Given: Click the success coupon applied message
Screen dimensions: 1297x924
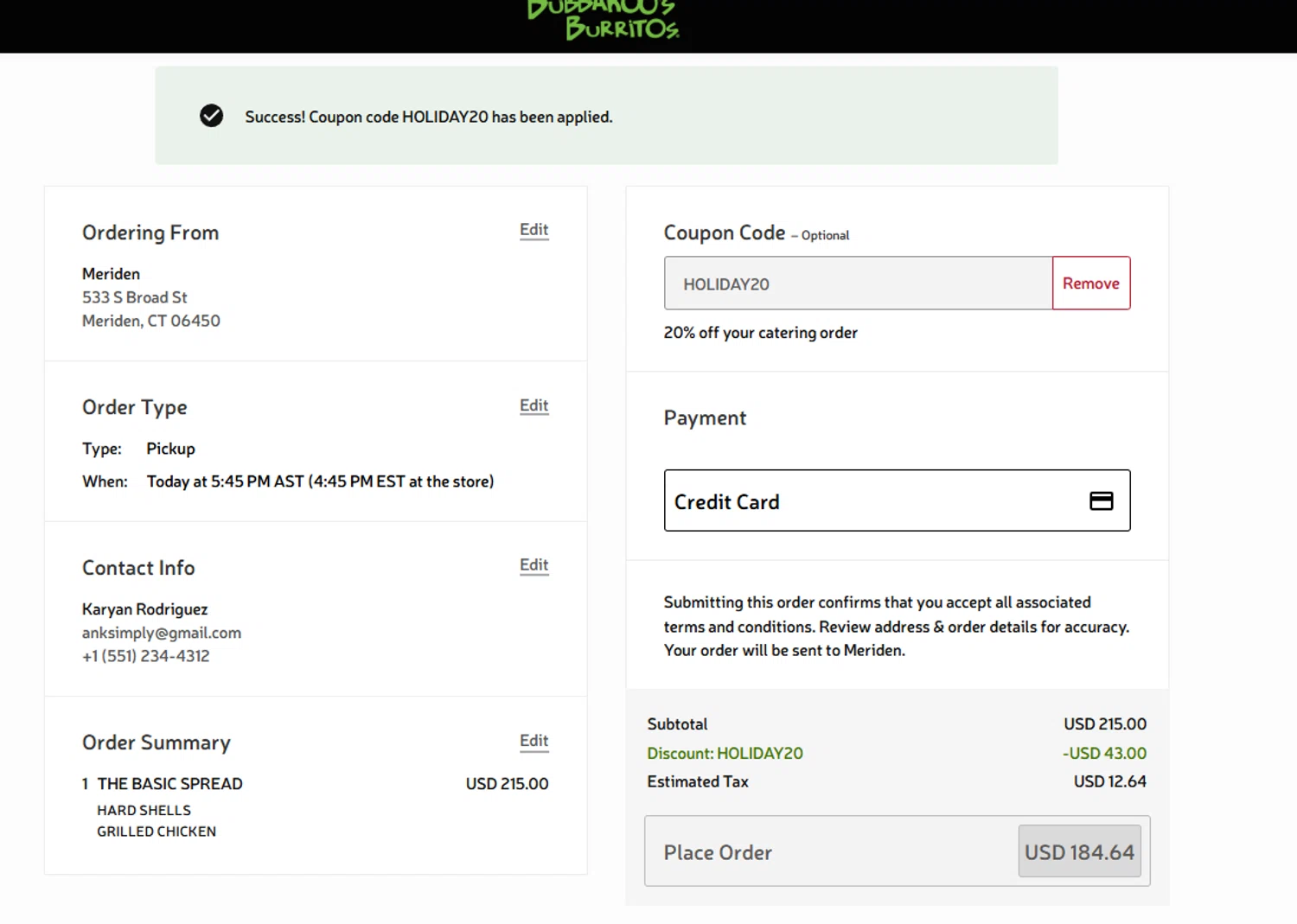Looking at the screenshot, I should click(428, 117).
